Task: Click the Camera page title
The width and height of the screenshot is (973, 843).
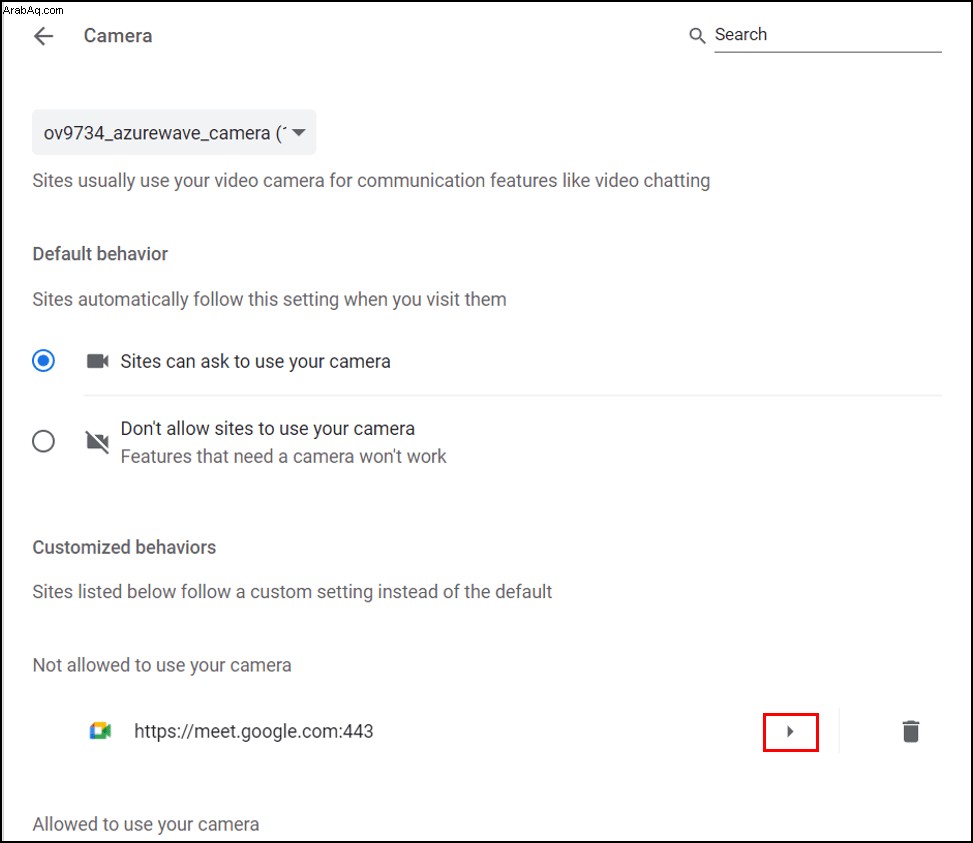Action: pyautogui.click(x=118, y=36)
